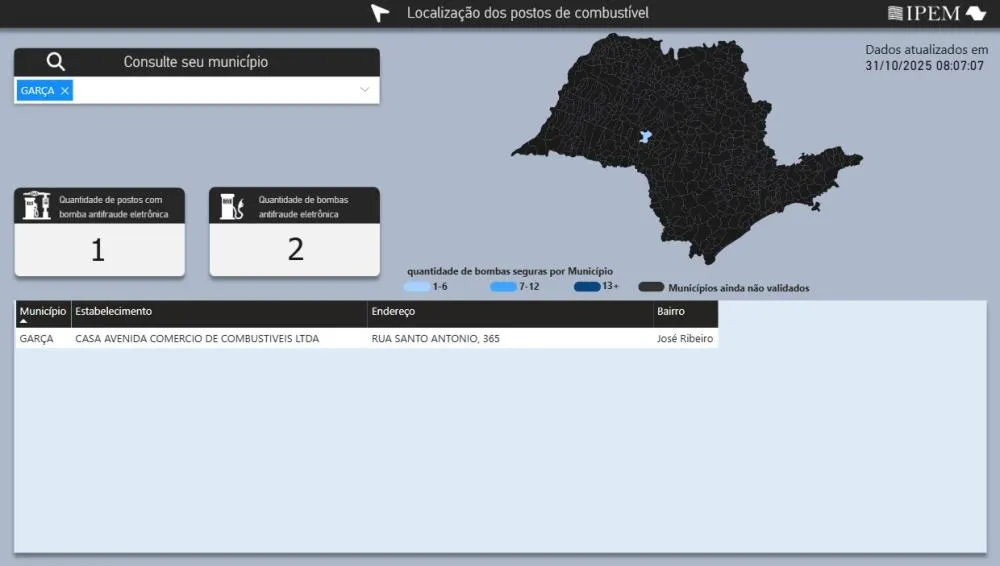Click the fuel pump icon on the bombas card

tap(232, 206)
